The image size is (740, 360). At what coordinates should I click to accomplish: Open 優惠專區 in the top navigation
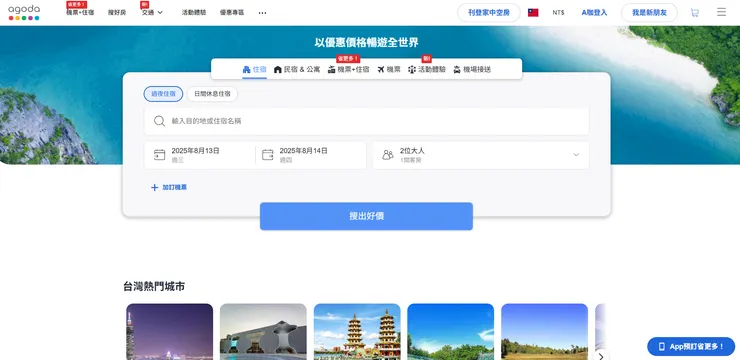pos(232,13)
